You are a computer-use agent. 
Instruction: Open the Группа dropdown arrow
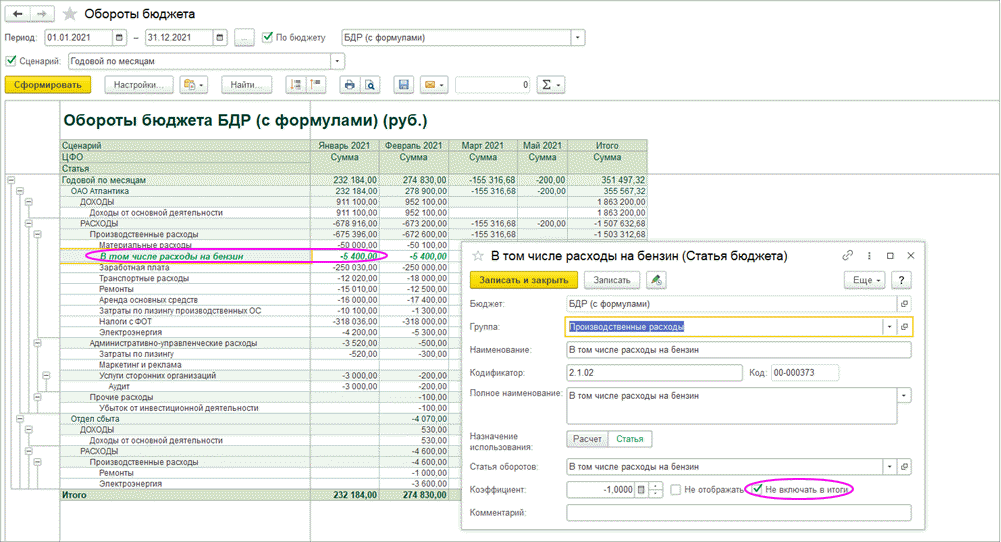[886, 326]
